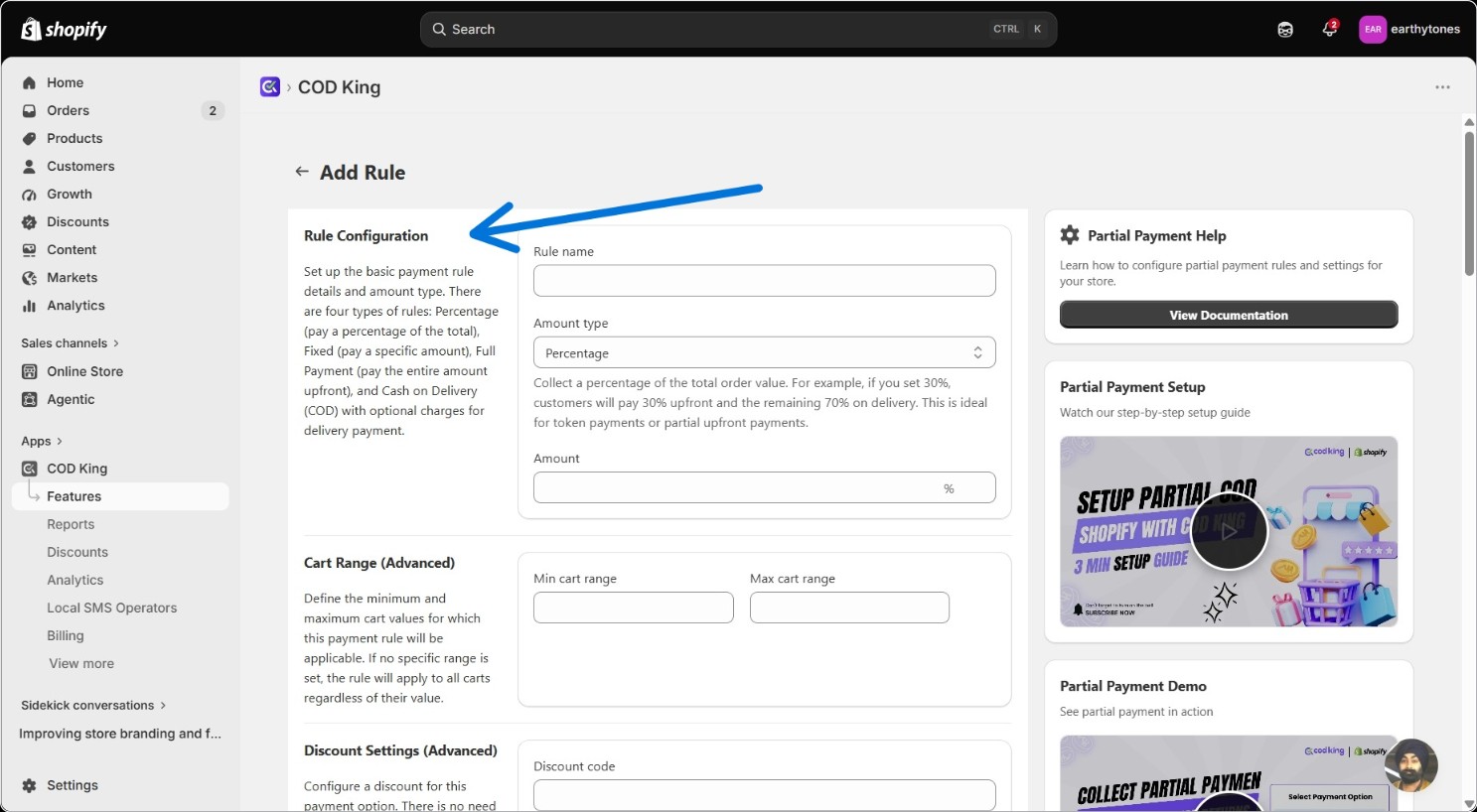The width and height of the screenshot is (1477, 812).
Task: Click the COD King app icon in sidebar
Action: tap(29, 469)
